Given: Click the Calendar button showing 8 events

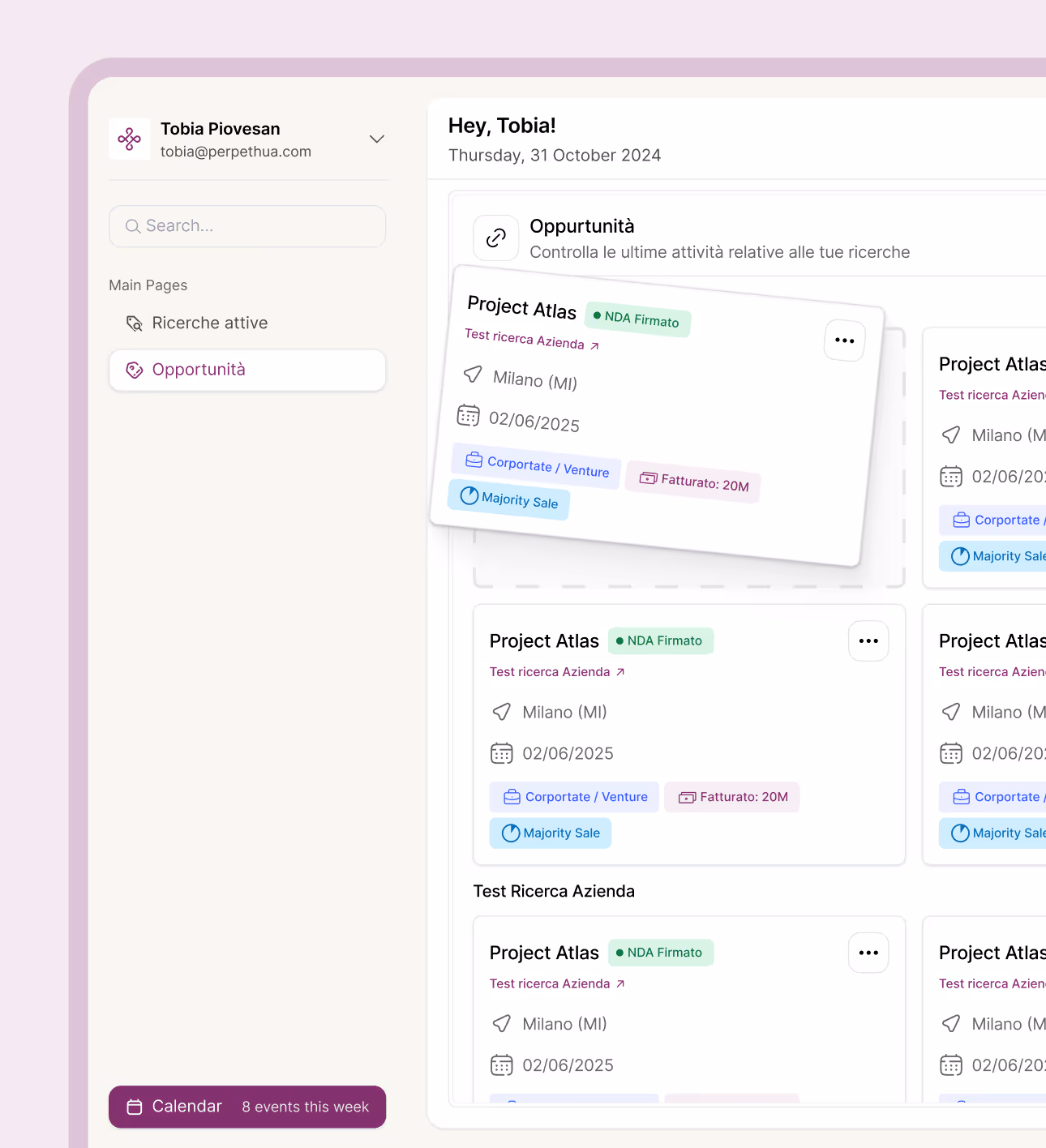Looking at the screenshot, I should click(x=246, y=1107).
